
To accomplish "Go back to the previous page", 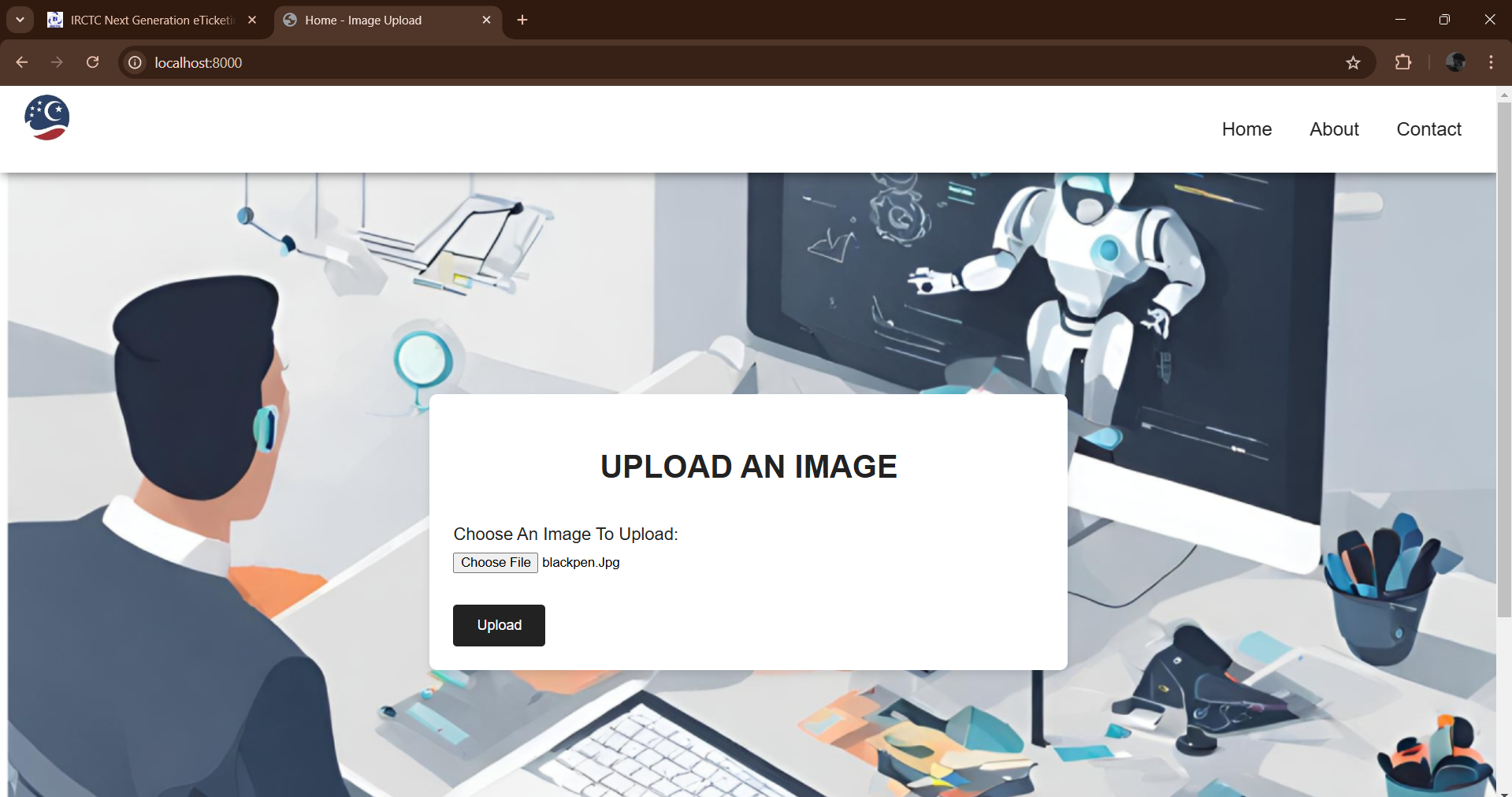I will click(22, 62).
